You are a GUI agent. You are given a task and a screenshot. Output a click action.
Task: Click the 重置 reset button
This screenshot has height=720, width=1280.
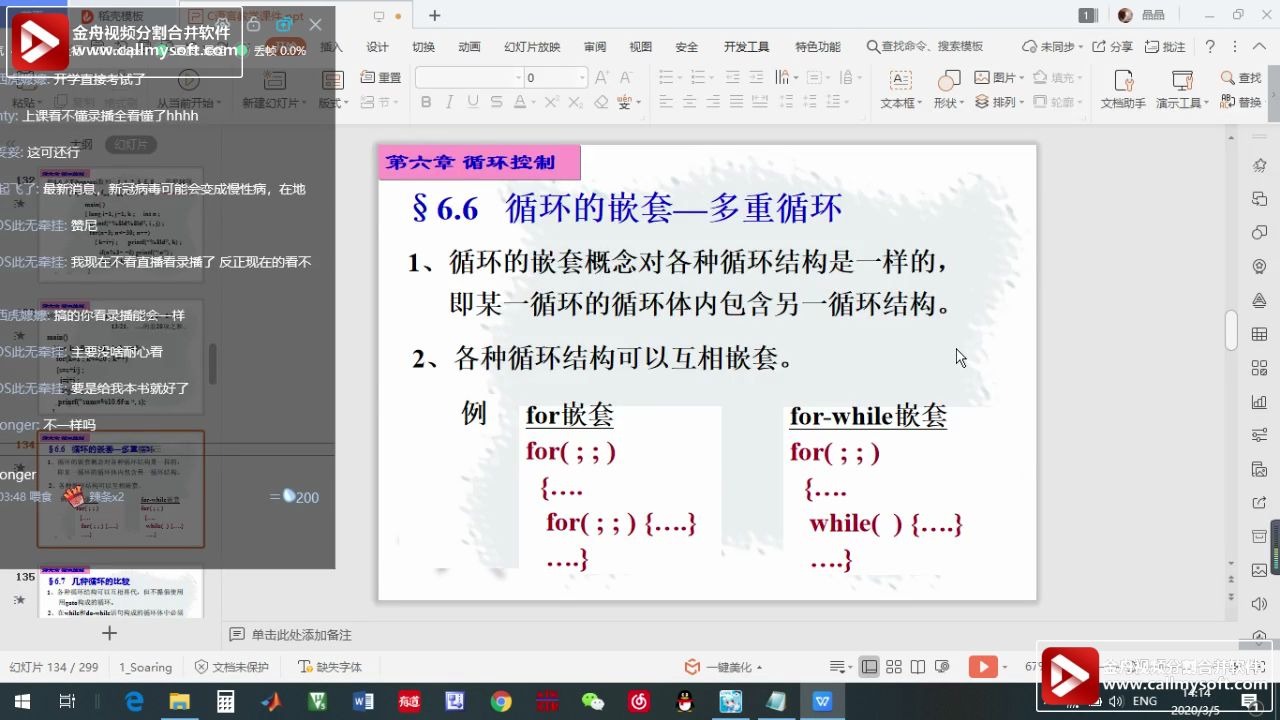click(381, 76)
